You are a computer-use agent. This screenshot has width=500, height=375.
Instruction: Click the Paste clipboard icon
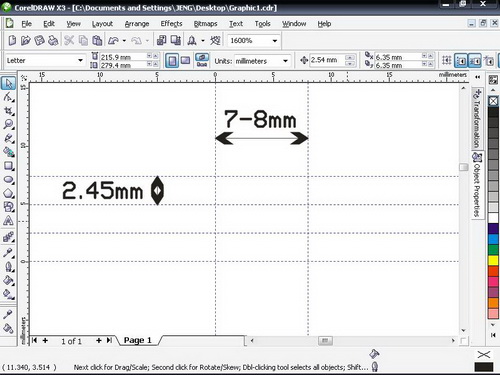point(97,40)
